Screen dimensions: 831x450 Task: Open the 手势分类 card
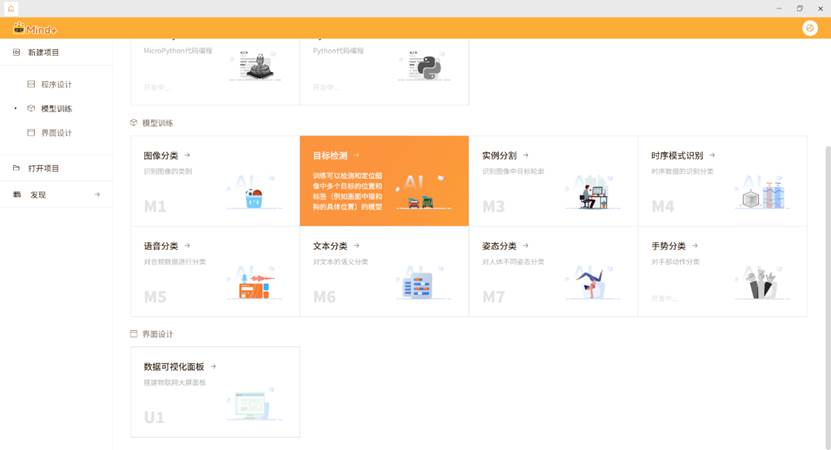pyautogui.click(x=722, y=271)
